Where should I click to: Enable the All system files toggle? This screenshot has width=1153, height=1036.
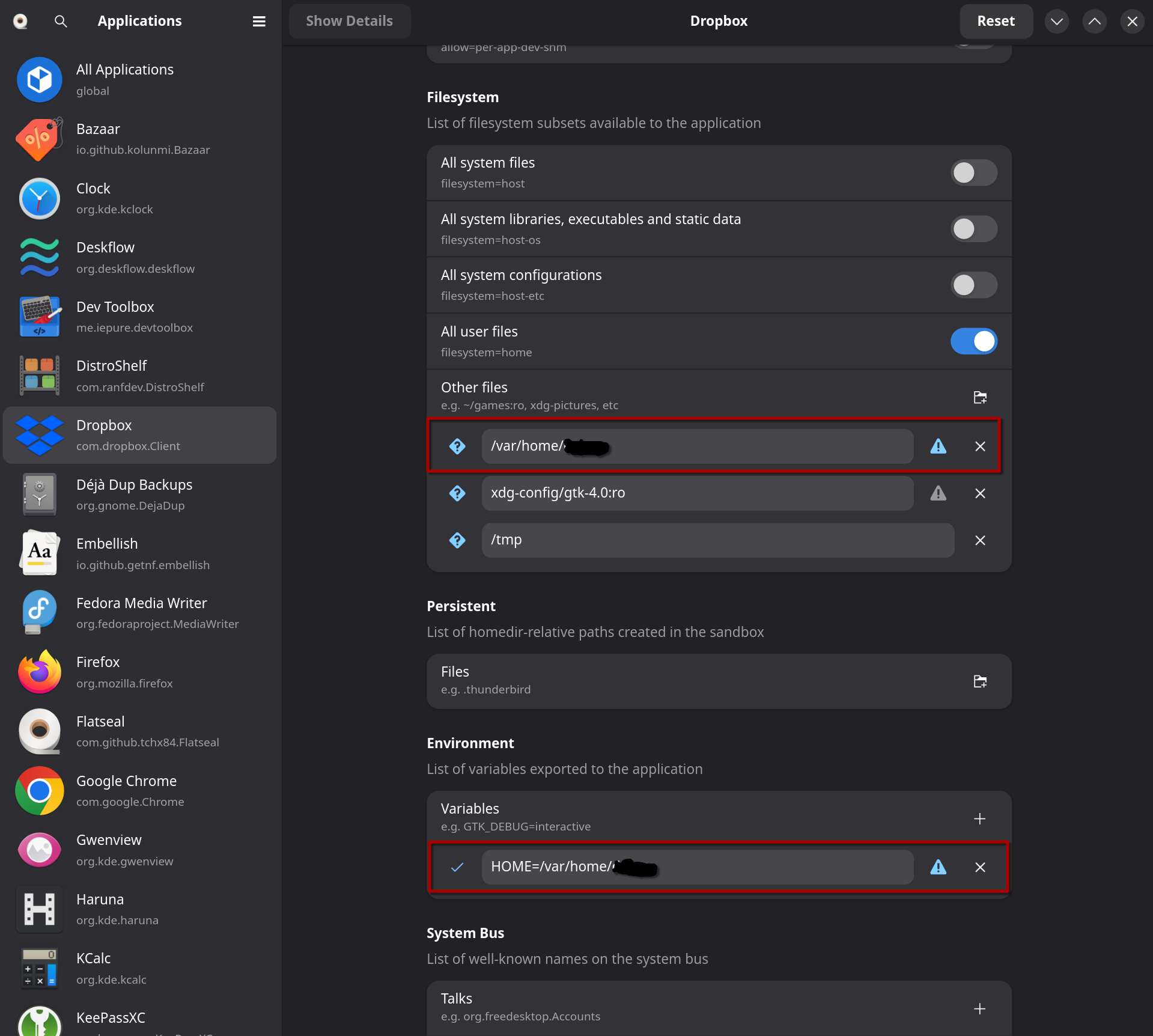973,173
